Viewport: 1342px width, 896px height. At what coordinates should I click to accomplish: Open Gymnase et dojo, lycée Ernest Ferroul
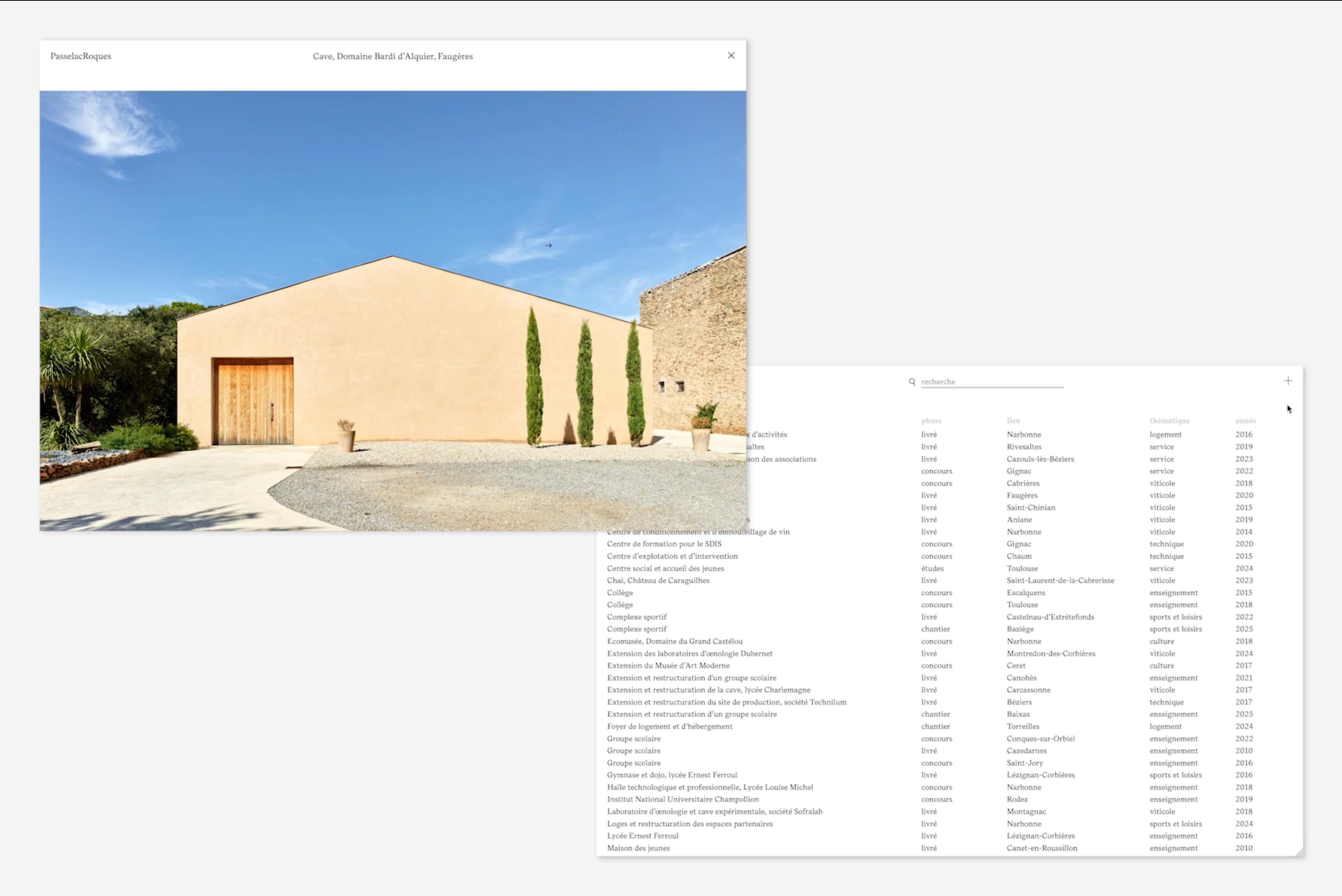tap(672, 775)
